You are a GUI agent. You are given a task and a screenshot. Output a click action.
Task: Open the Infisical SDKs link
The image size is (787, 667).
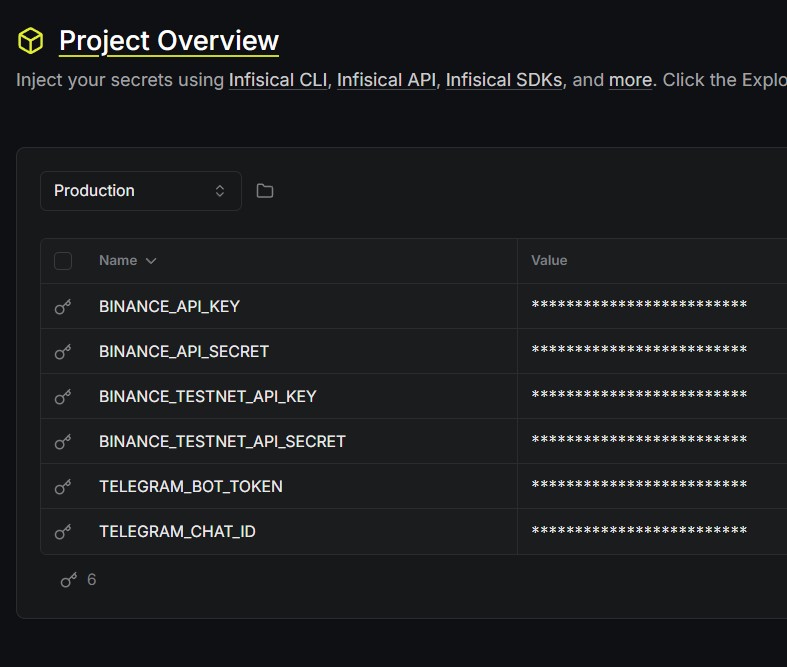point(503,80)
